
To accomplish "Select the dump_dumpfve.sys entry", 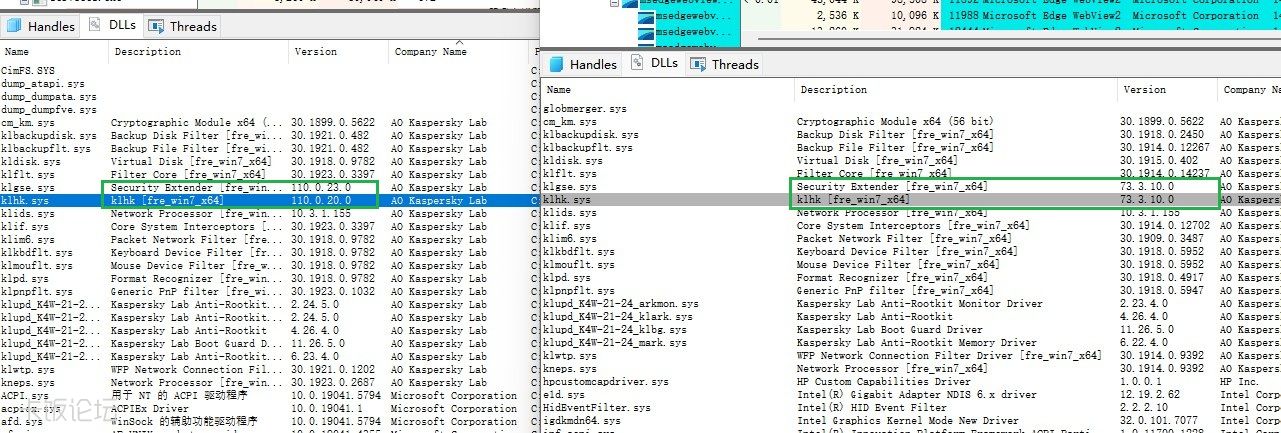I will (50, 110).
